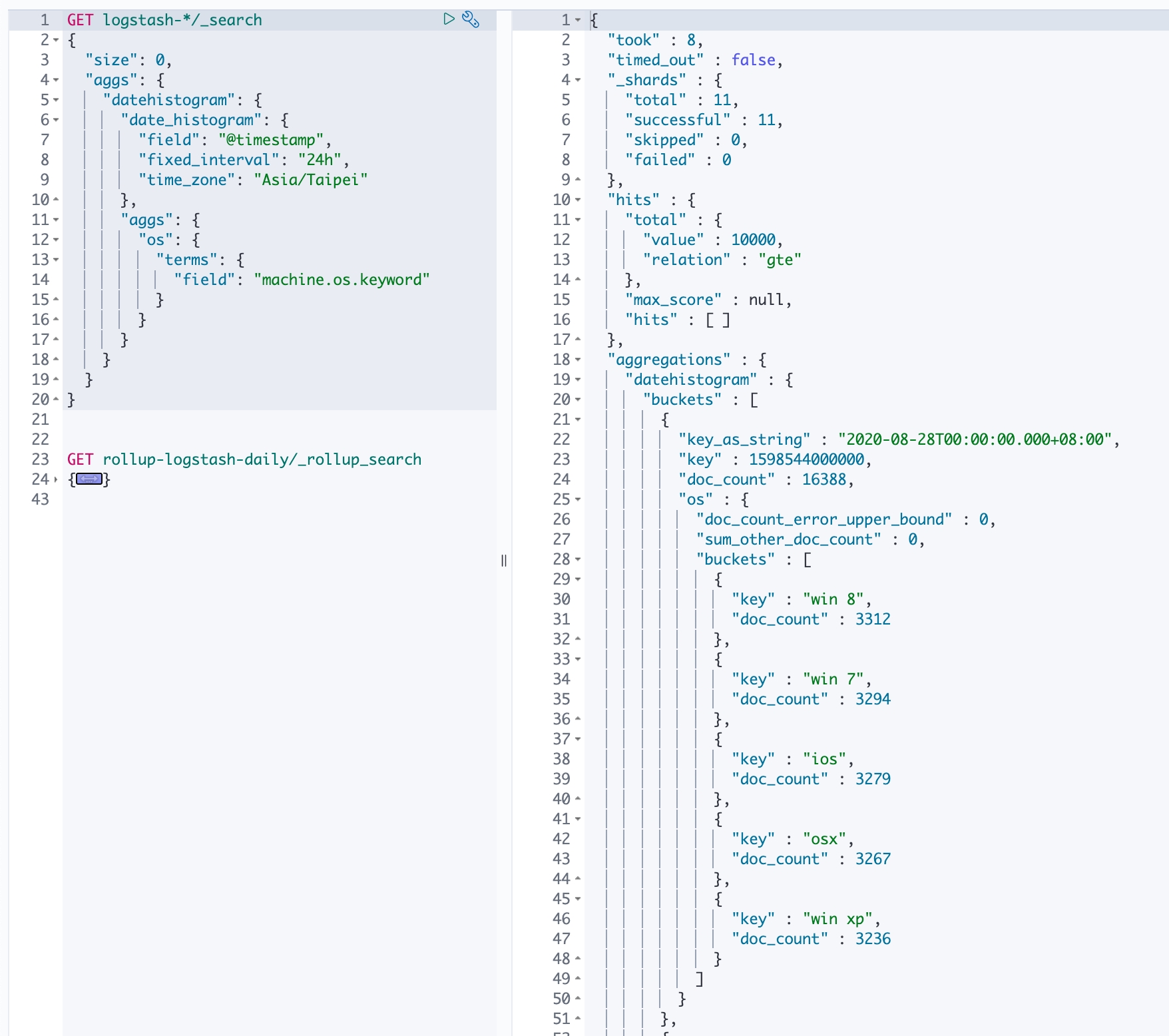Collapse the "date_histogram" block in request editor
This screenshot has height=1036, width=1169.
click(x=56, y=120)
